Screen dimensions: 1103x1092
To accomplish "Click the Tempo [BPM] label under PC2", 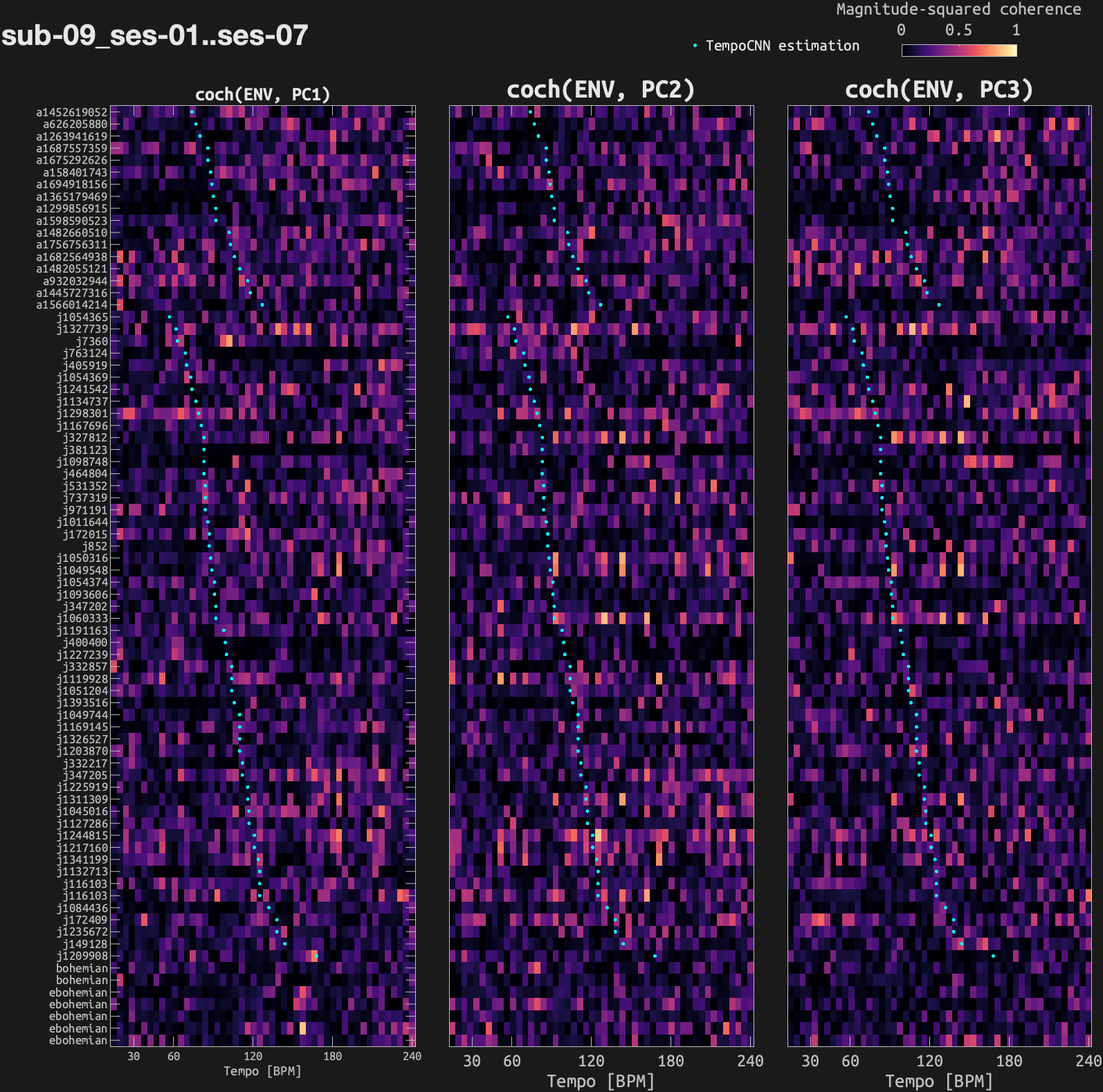I will [601, 1081].
